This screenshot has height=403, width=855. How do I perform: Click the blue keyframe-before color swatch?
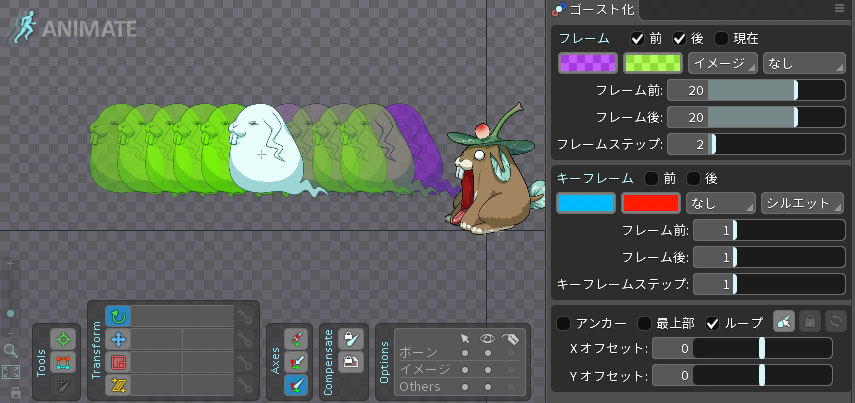point(586,203)
